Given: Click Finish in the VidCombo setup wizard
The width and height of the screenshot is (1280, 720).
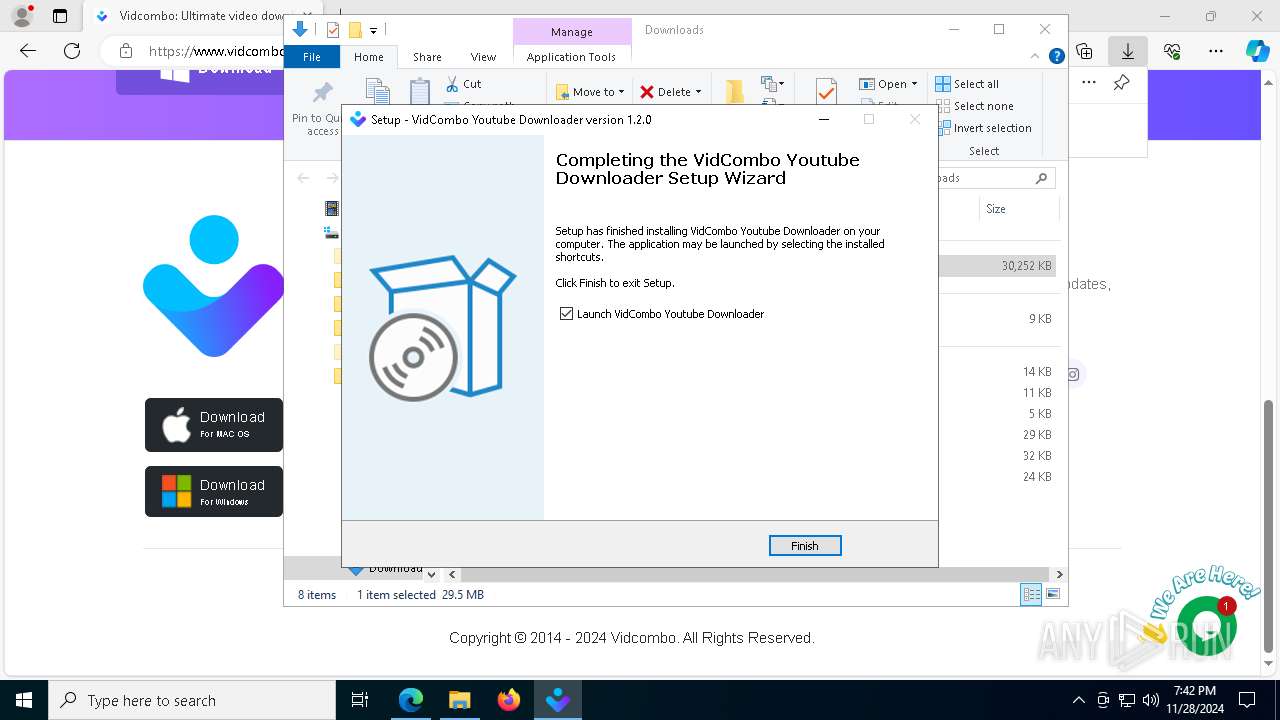Looking at the screenshot, I should 805,546.
